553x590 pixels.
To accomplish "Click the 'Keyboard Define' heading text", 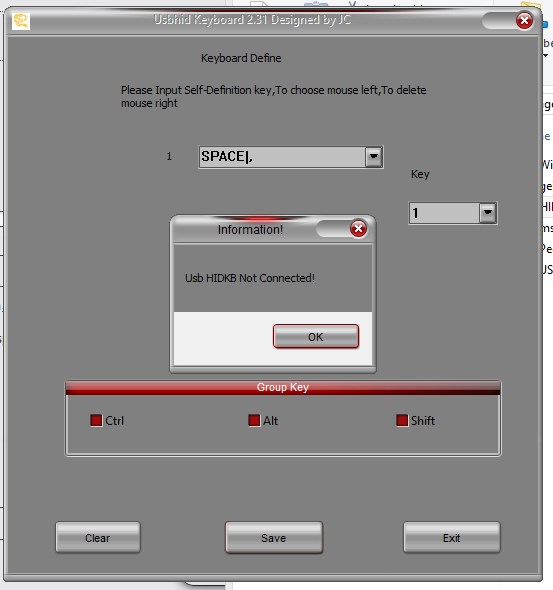I will tap(241, 58).
